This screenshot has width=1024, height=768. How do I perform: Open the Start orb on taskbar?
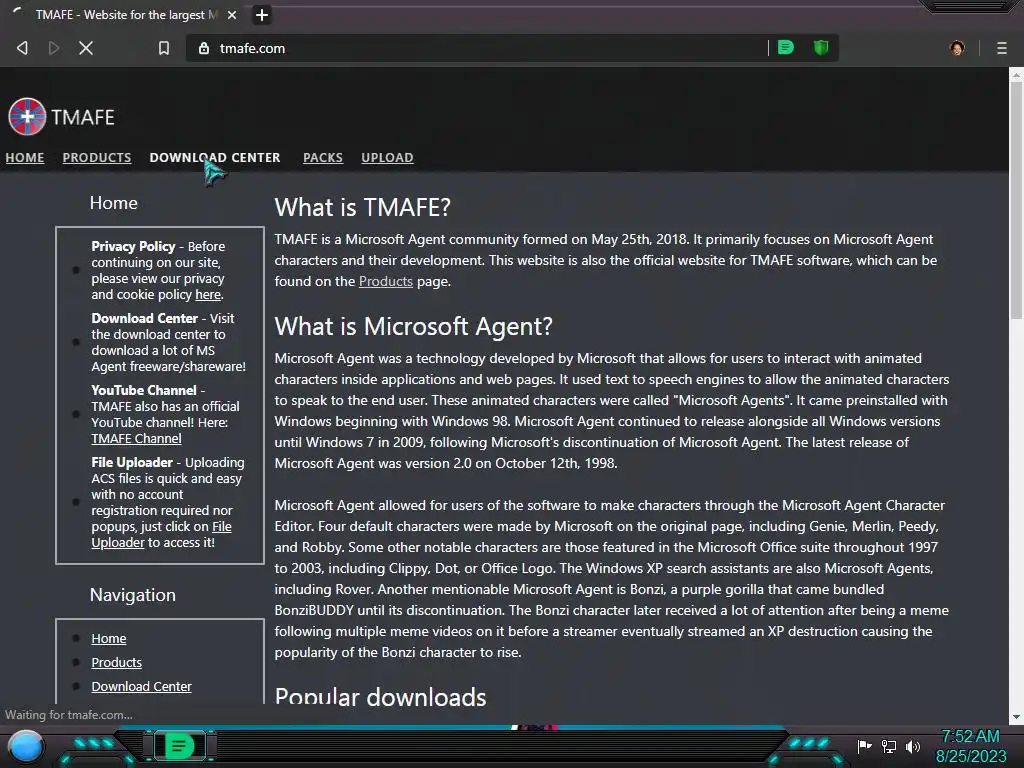coord(26,746)
